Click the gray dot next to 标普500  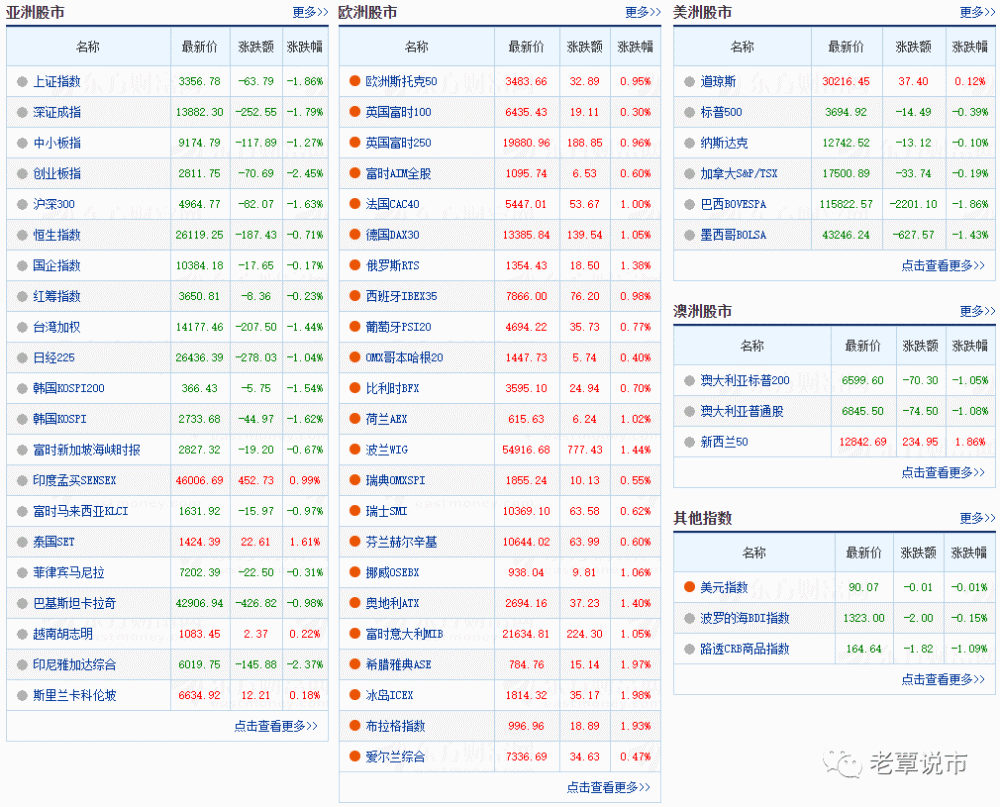pos(689,112)
